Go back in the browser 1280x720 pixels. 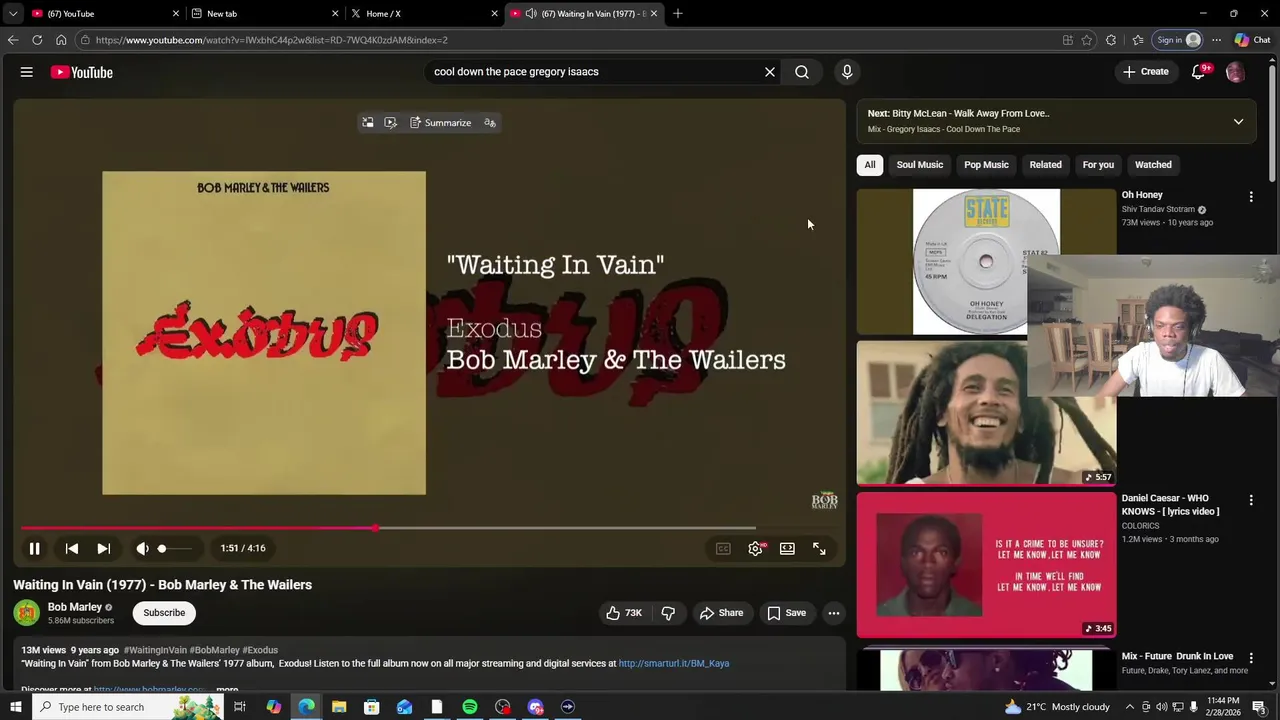coord(13,40)
